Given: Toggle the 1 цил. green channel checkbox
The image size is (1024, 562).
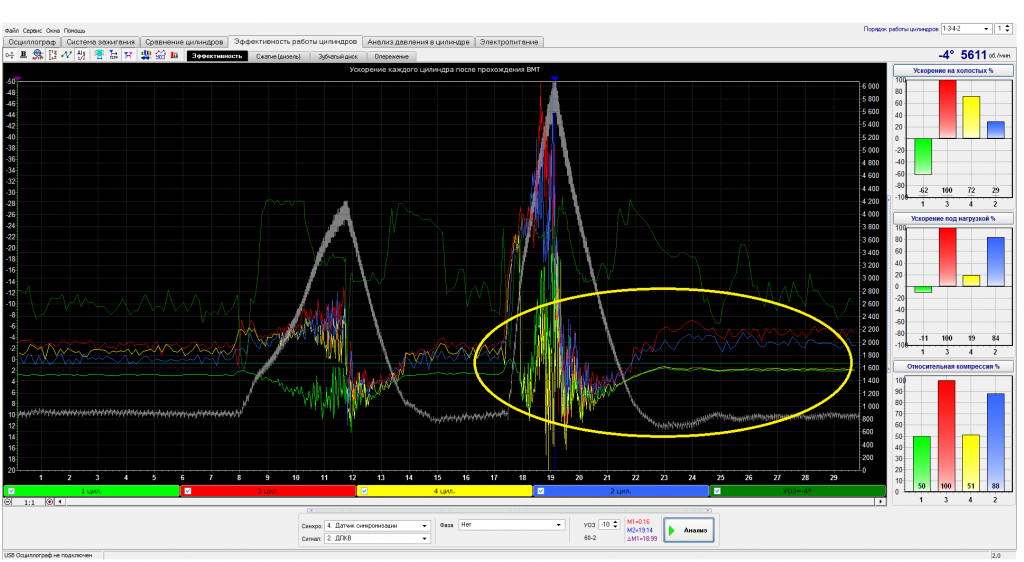Looking at the screenshot, I should 12,491.
